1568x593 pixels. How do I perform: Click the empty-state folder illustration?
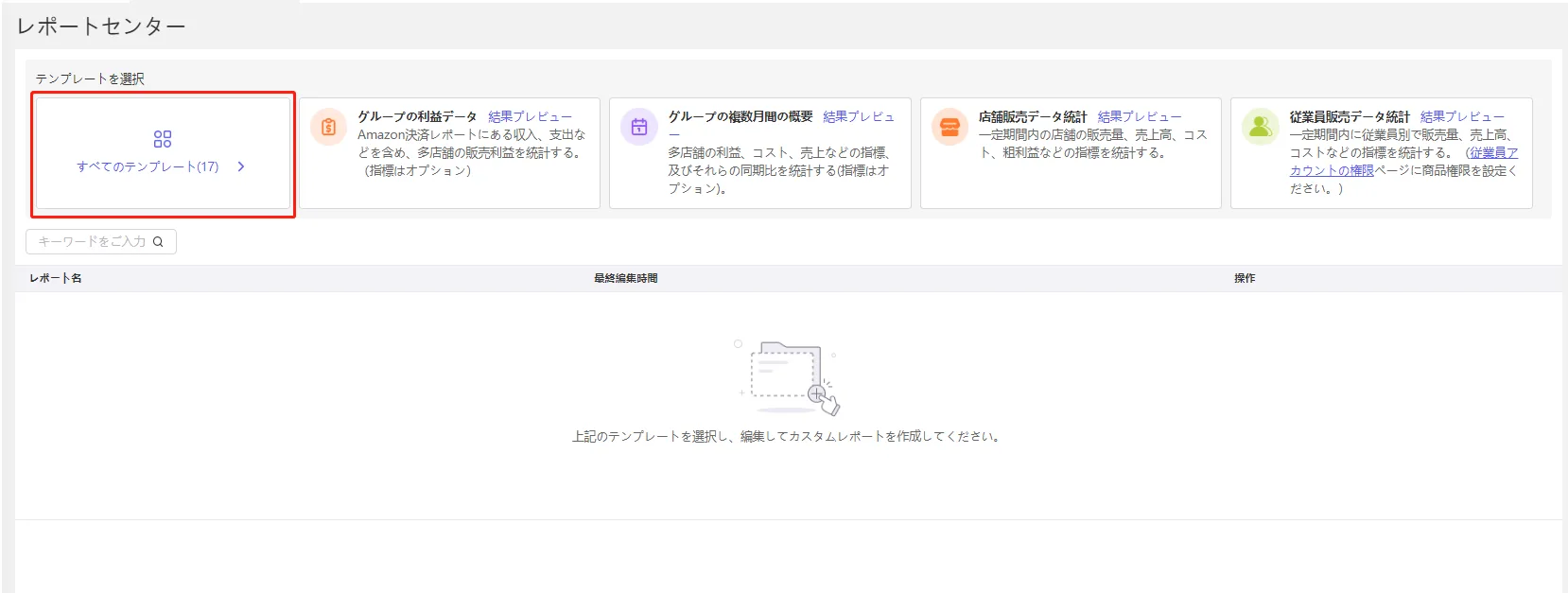point(788,378)
